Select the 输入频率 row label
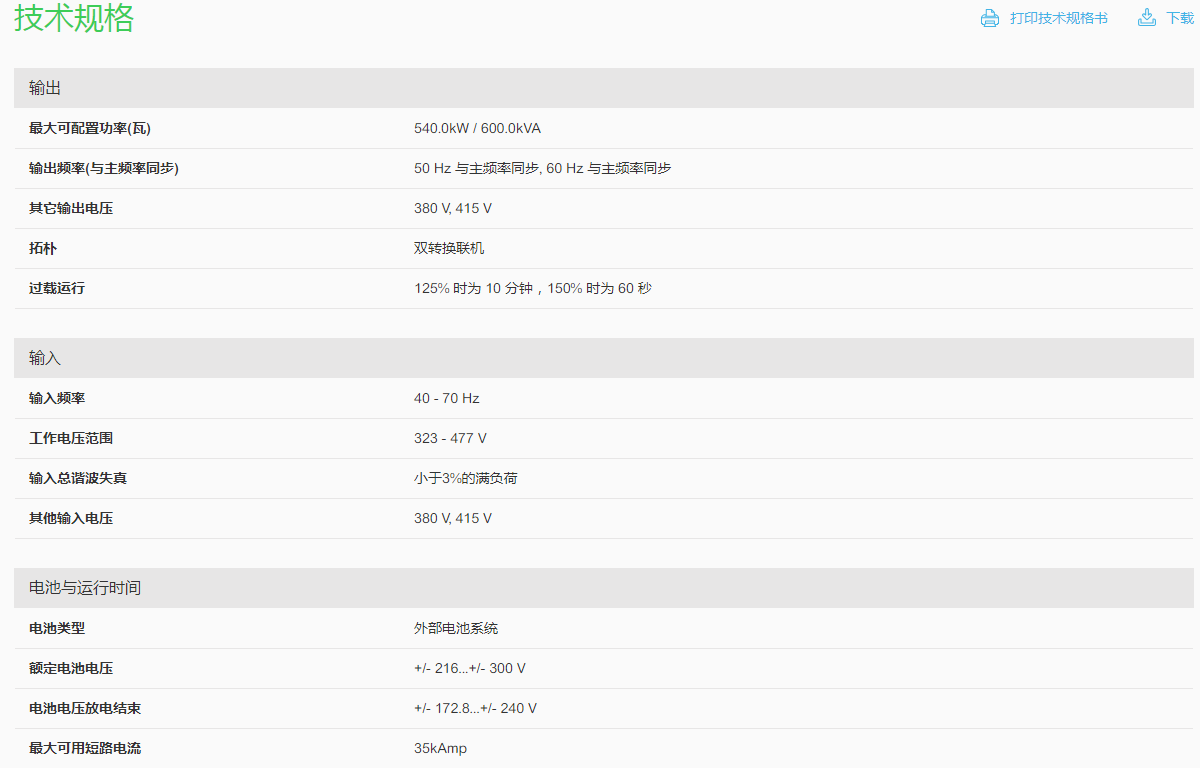 tap(57, 398)
